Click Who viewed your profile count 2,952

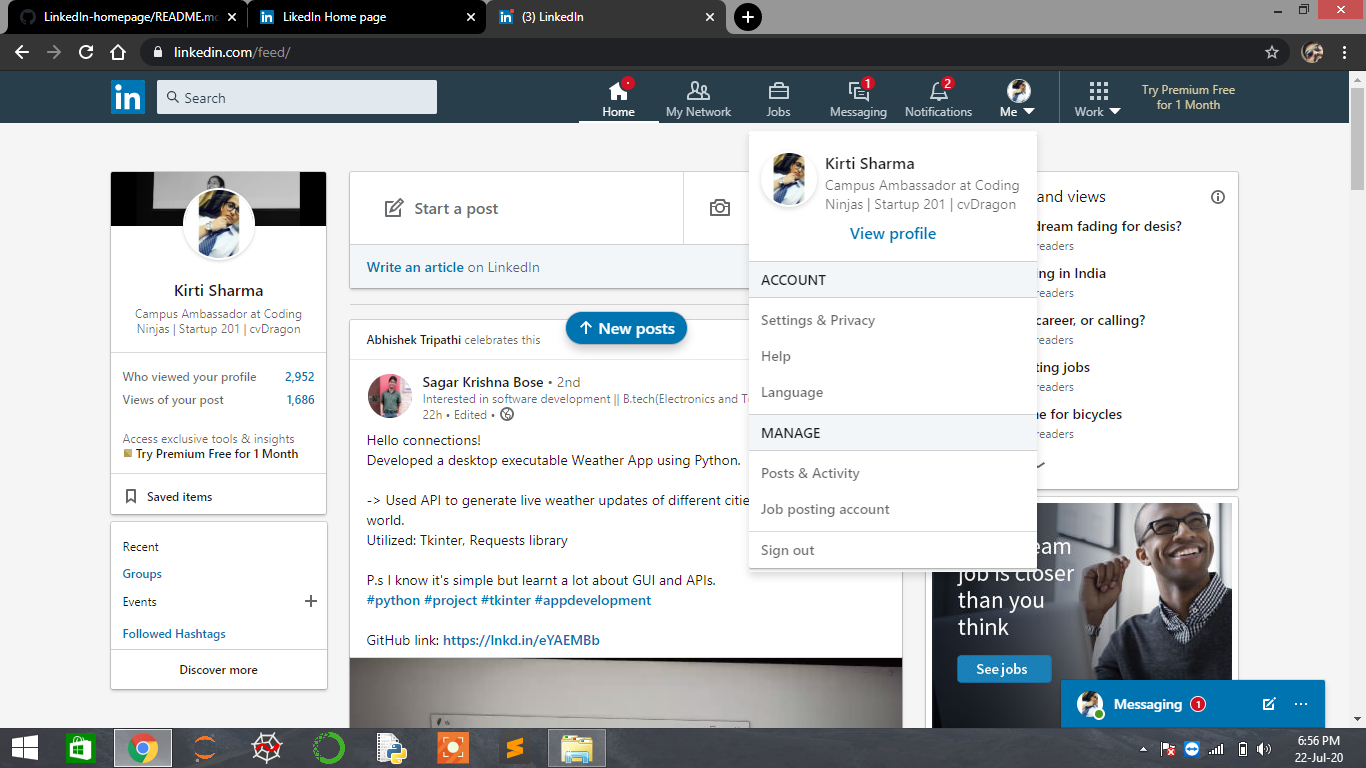pos(299,377)
